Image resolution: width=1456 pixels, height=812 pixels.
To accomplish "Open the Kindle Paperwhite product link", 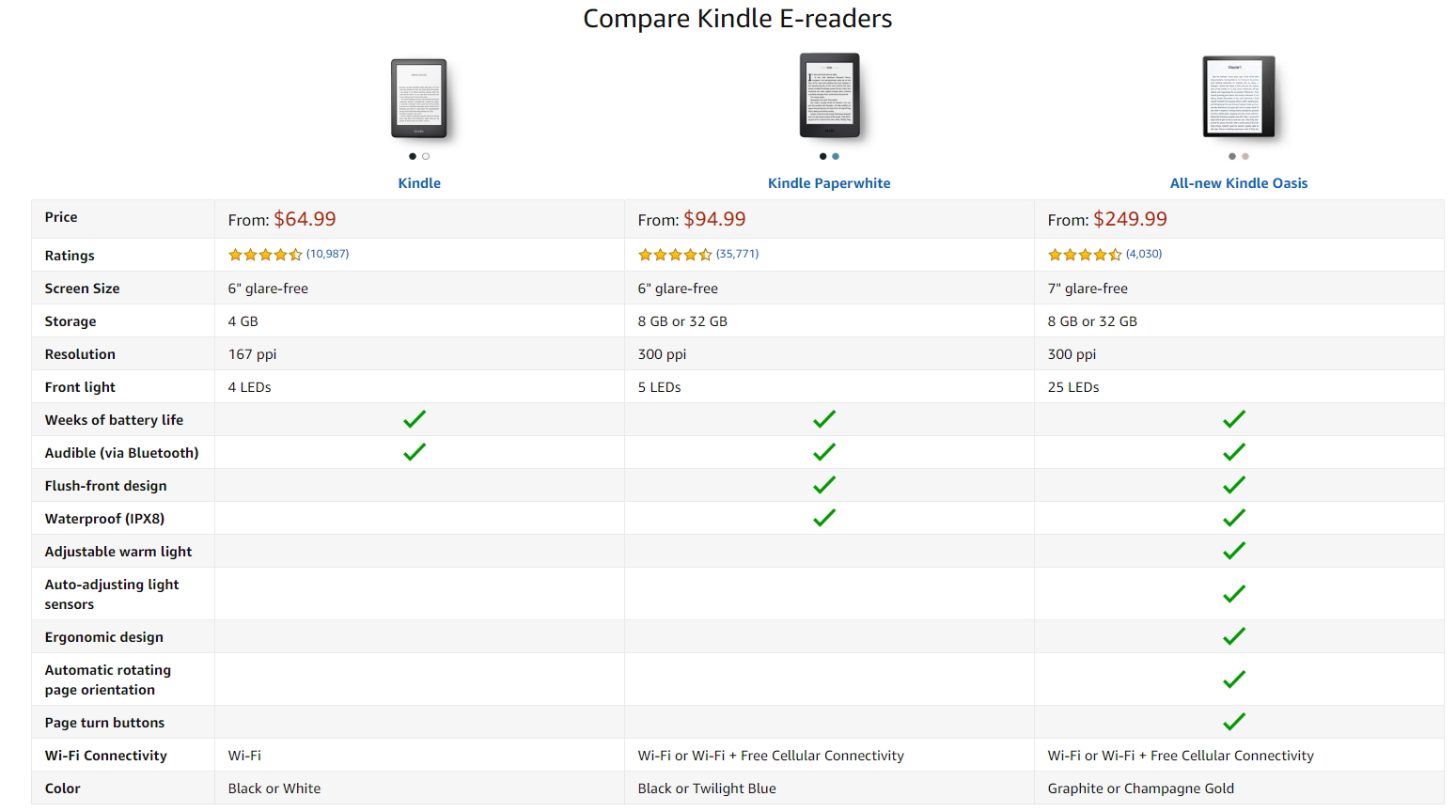I will point(829,183).
